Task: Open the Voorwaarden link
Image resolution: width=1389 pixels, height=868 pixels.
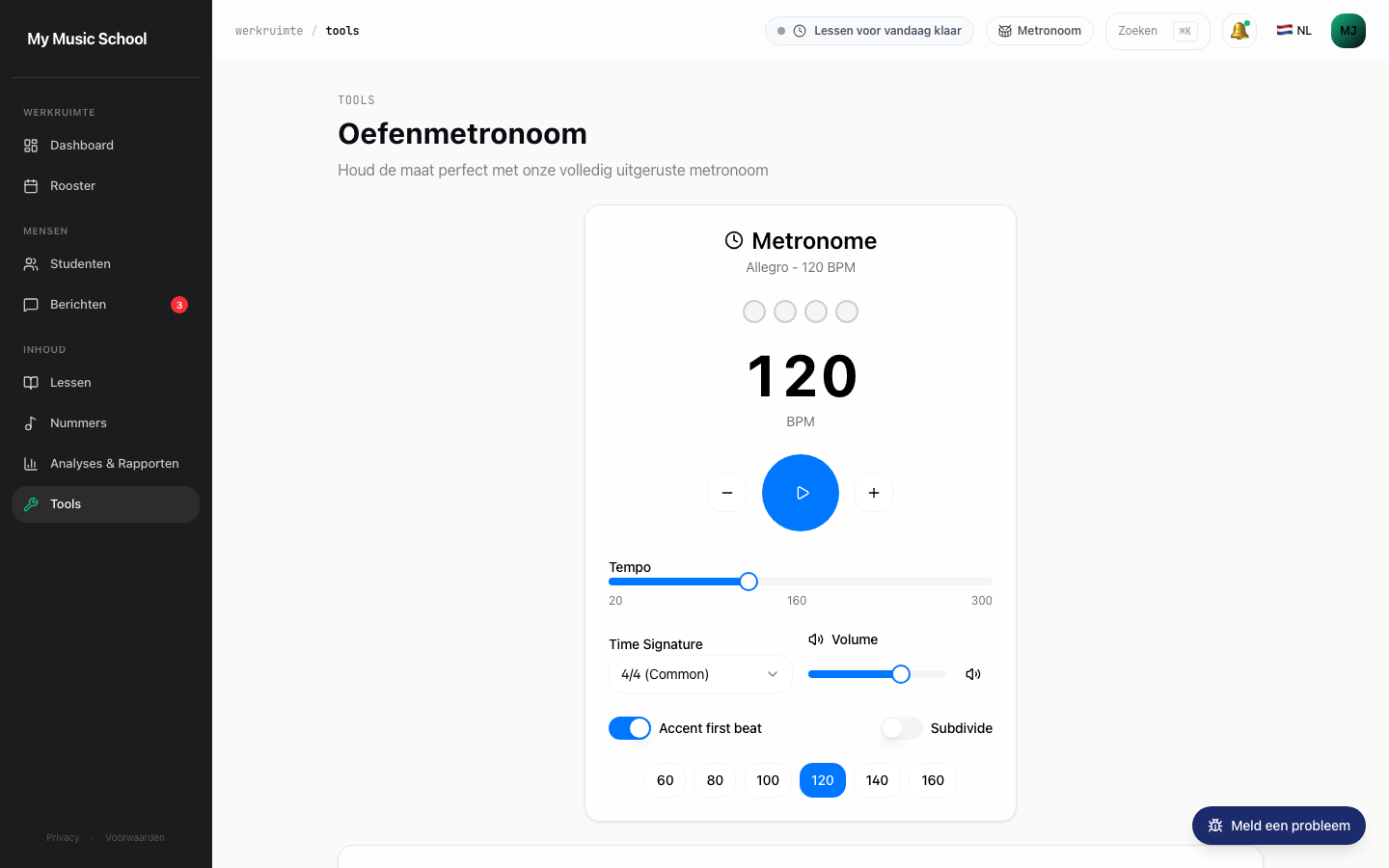Action: [x=135, y=837]
